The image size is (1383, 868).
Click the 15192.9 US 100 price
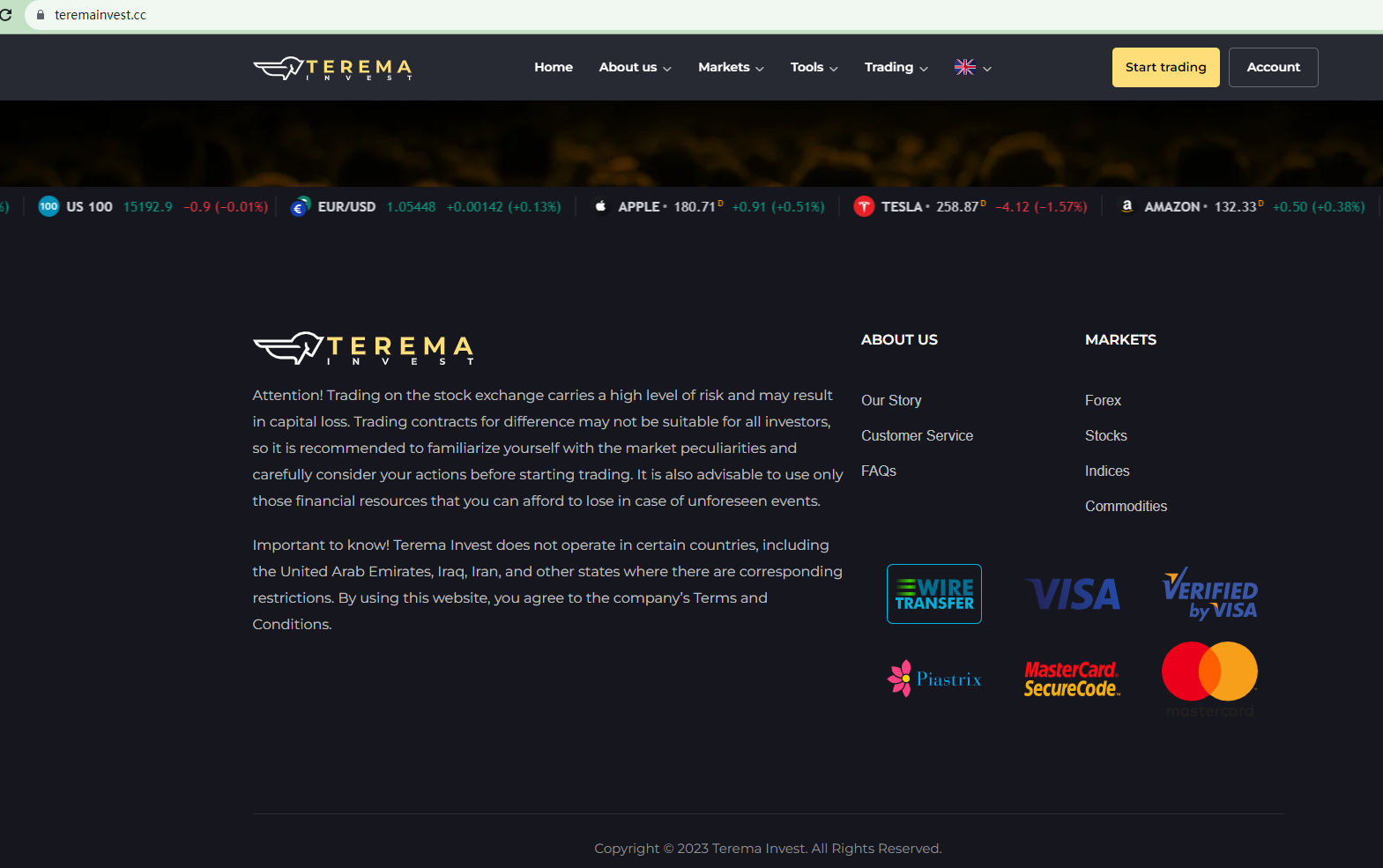tap(148, 206)
